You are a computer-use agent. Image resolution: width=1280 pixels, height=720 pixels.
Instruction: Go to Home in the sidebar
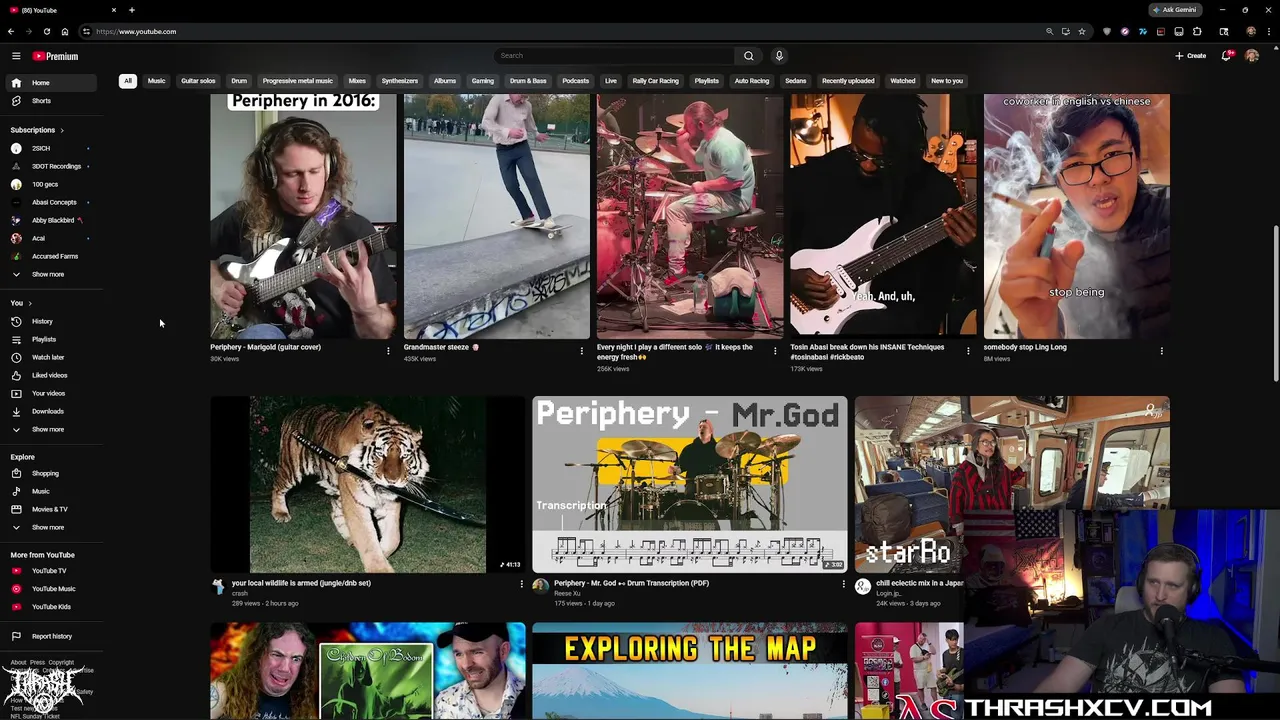tap(53, 83)
